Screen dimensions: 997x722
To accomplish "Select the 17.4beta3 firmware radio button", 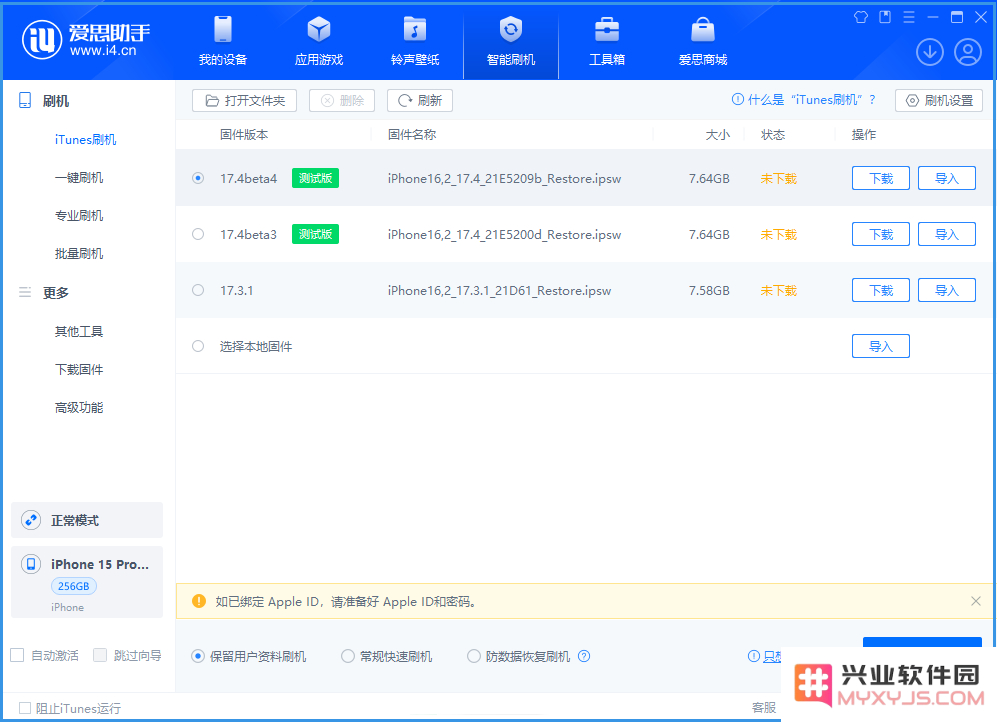I will click(x=198, y=234).
